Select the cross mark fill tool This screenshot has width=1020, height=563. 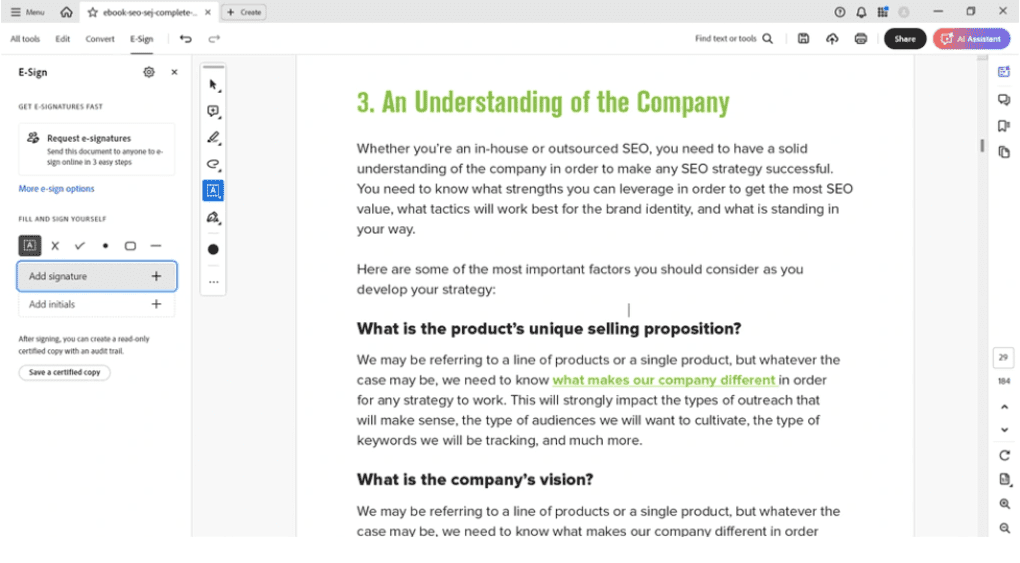(55, 245)
